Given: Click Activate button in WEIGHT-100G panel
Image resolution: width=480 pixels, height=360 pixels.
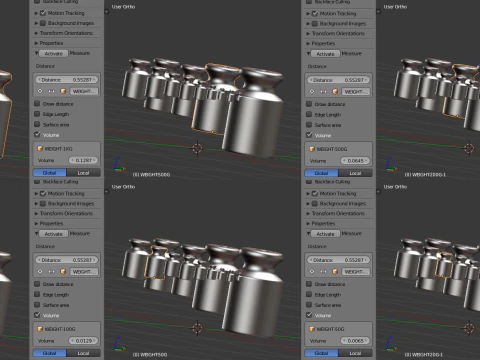Looking at the screenshot, I should pyautogui.click(x=54, y=234).
